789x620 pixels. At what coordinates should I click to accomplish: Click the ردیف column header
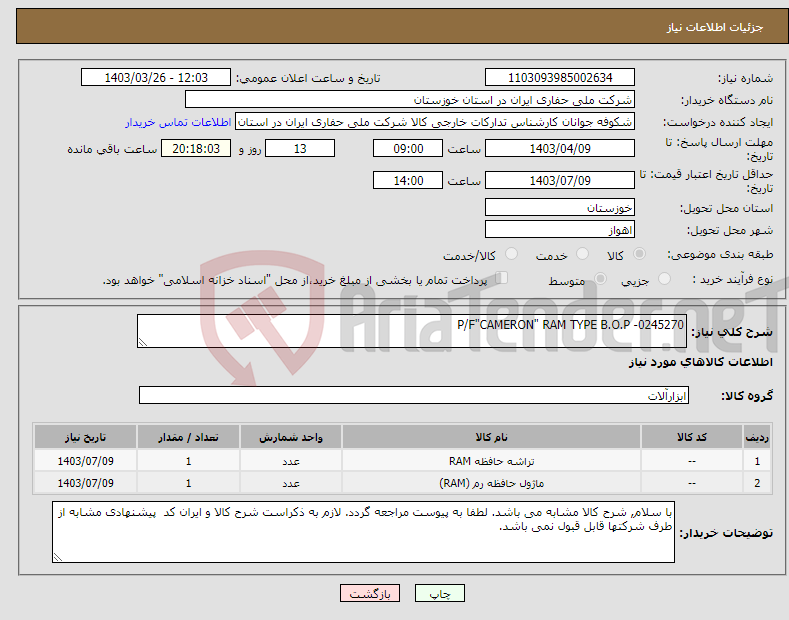pyautogui.click(x=756, y=437)
